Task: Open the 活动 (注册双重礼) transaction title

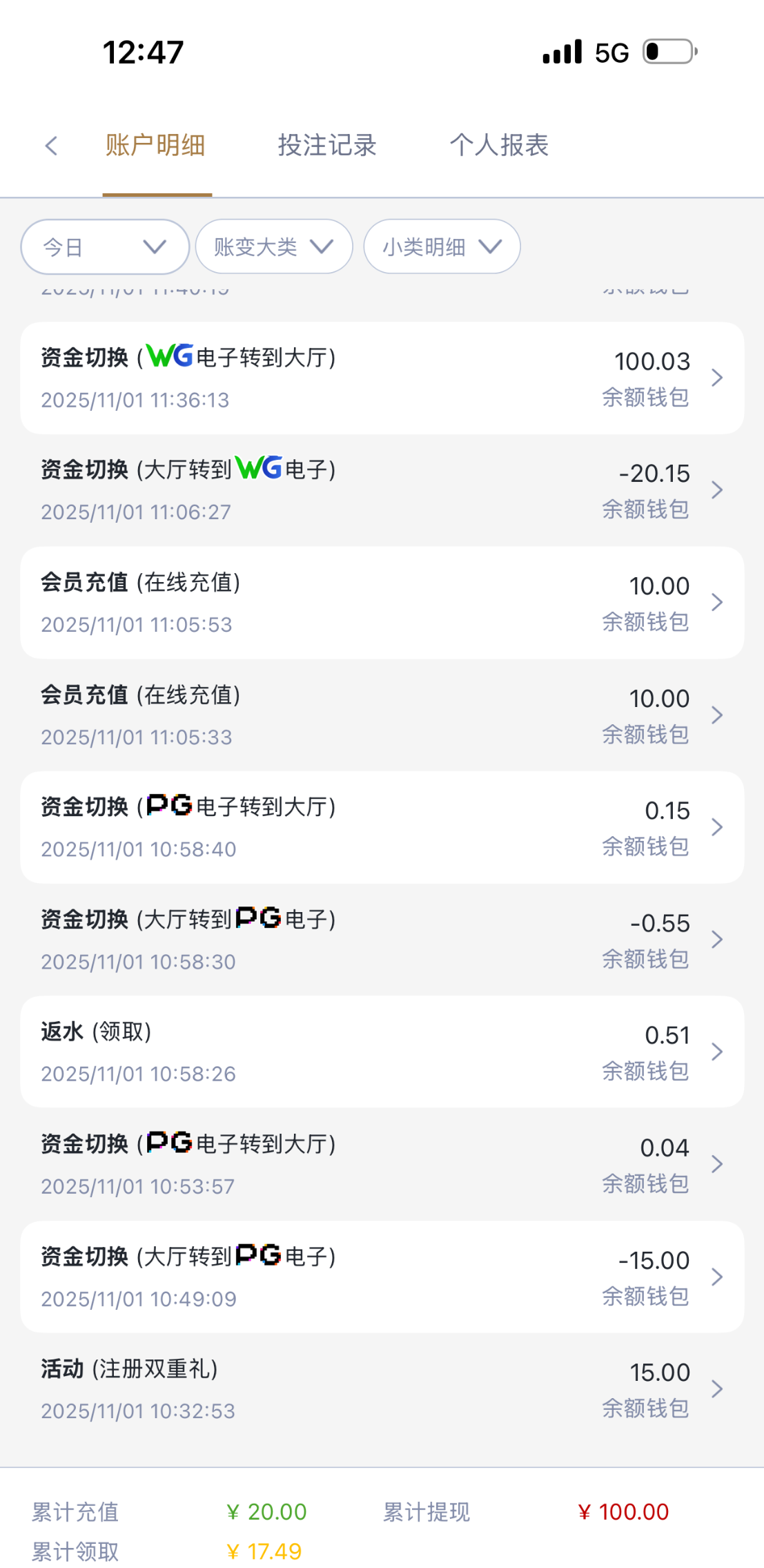Action: [x=130, y=1368]
